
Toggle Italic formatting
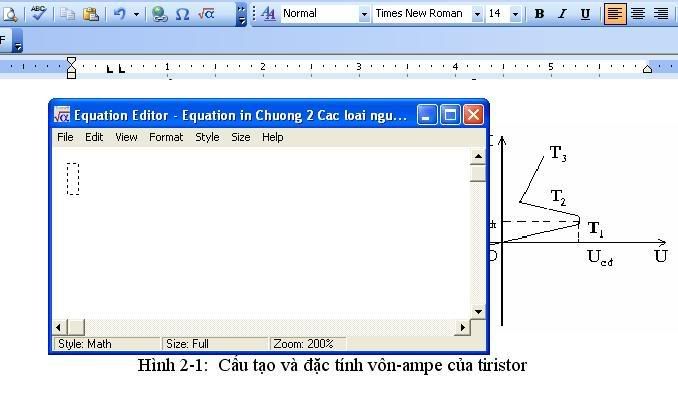(x=562, y=14)
